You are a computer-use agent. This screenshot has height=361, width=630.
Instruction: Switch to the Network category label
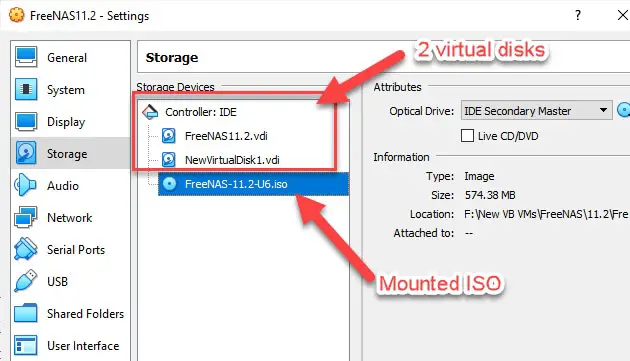tap(70, 217)
